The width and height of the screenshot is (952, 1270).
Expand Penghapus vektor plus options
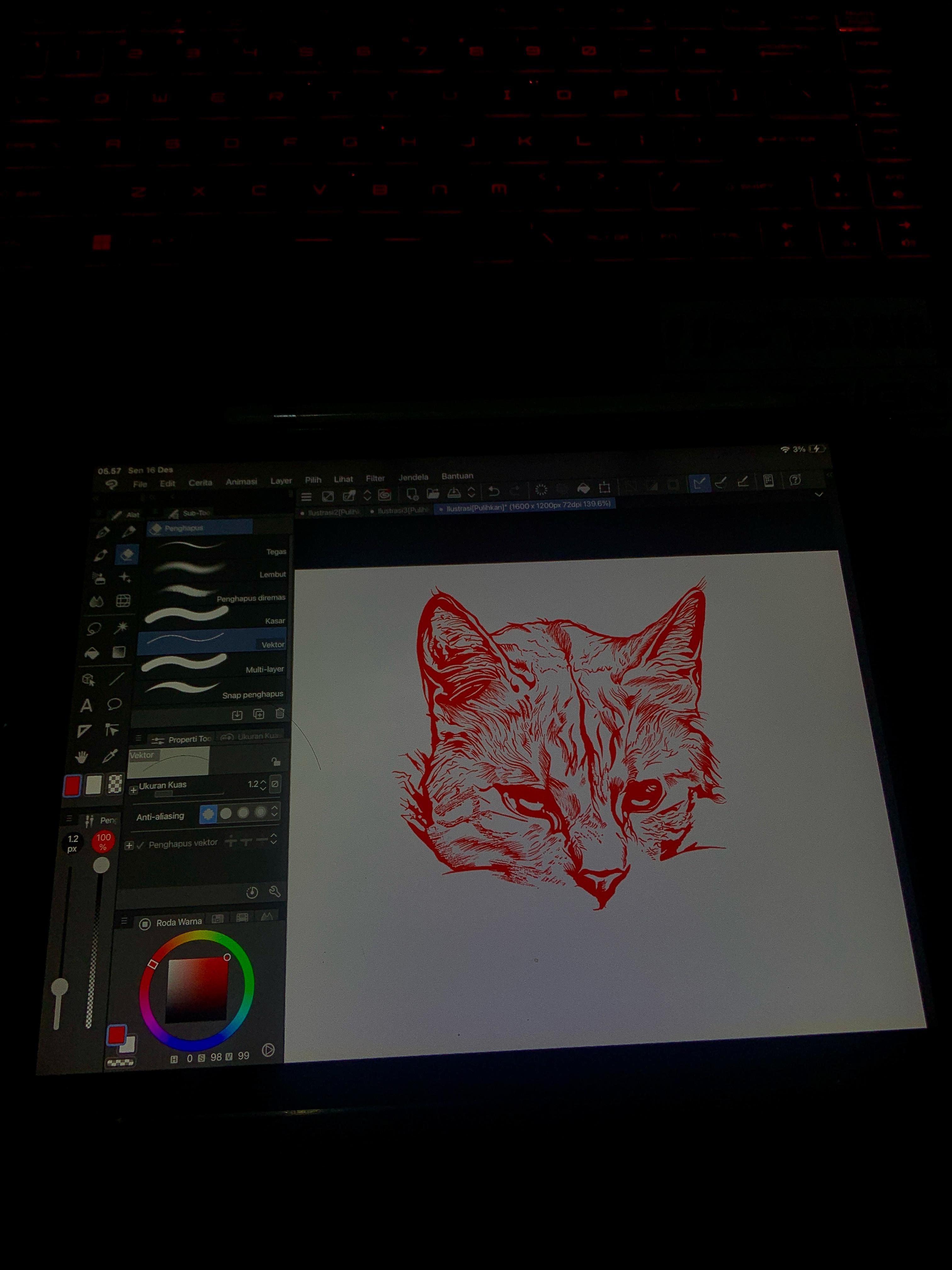(x=129, y=845)
